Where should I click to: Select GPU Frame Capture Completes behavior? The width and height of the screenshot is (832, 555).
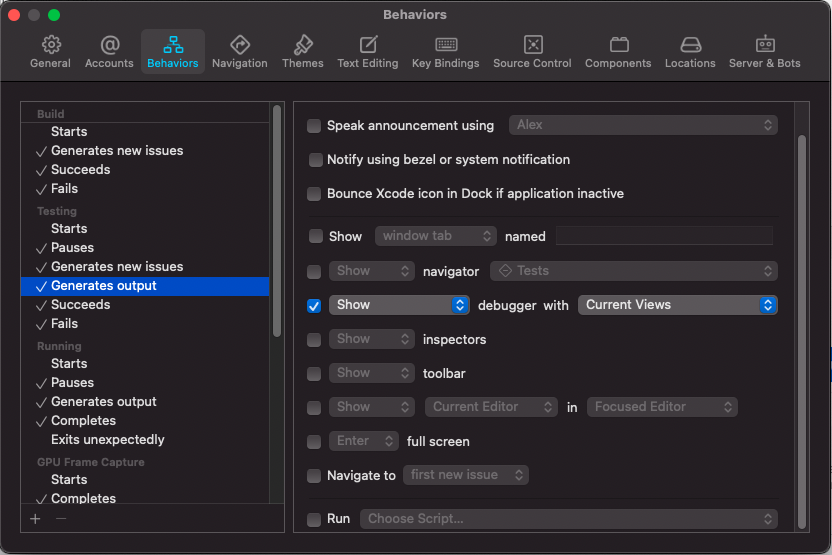pyautogui.click(x=144, y=498)
